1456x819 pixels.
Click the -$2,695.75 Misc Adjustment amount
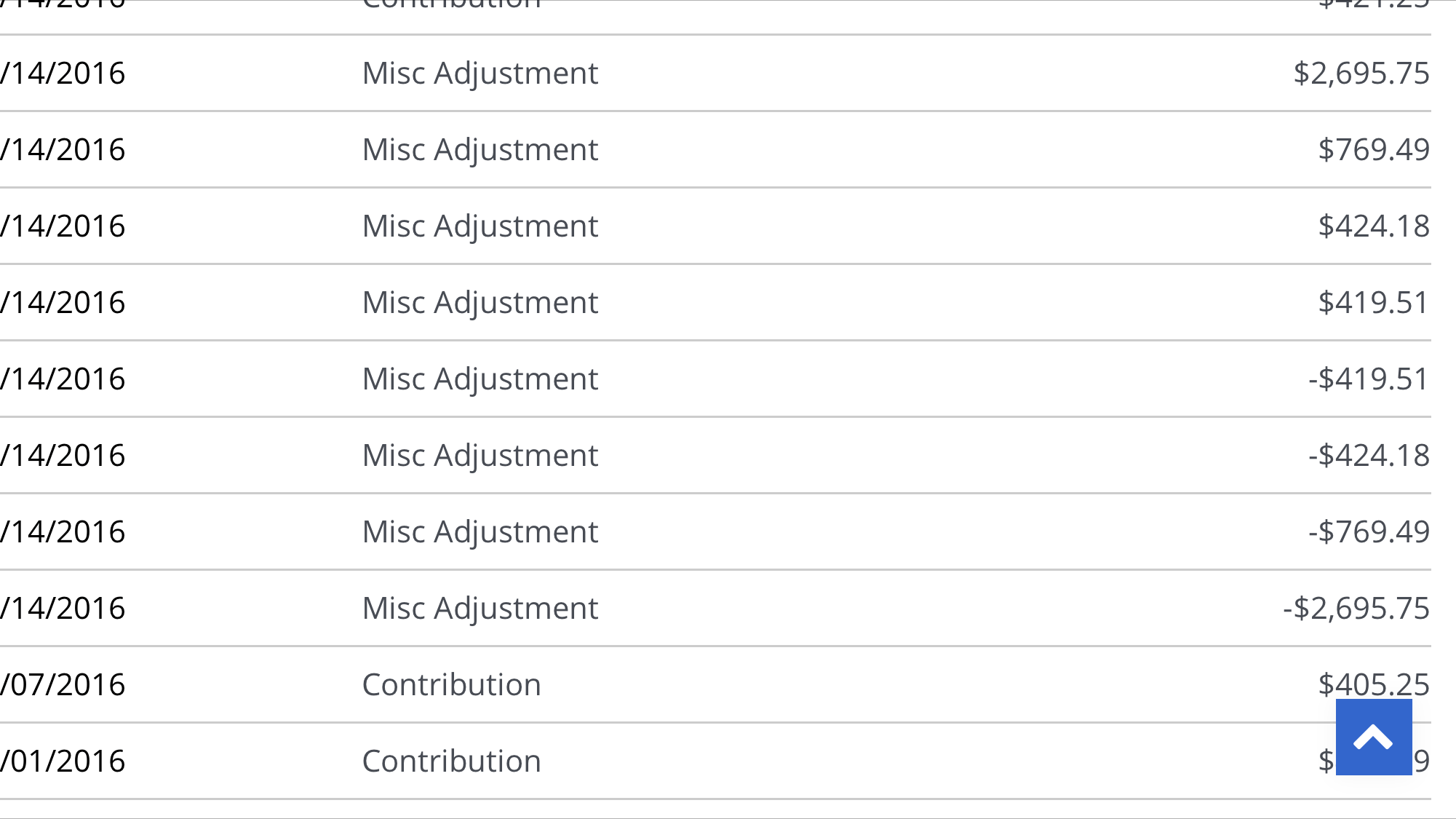1356,608
